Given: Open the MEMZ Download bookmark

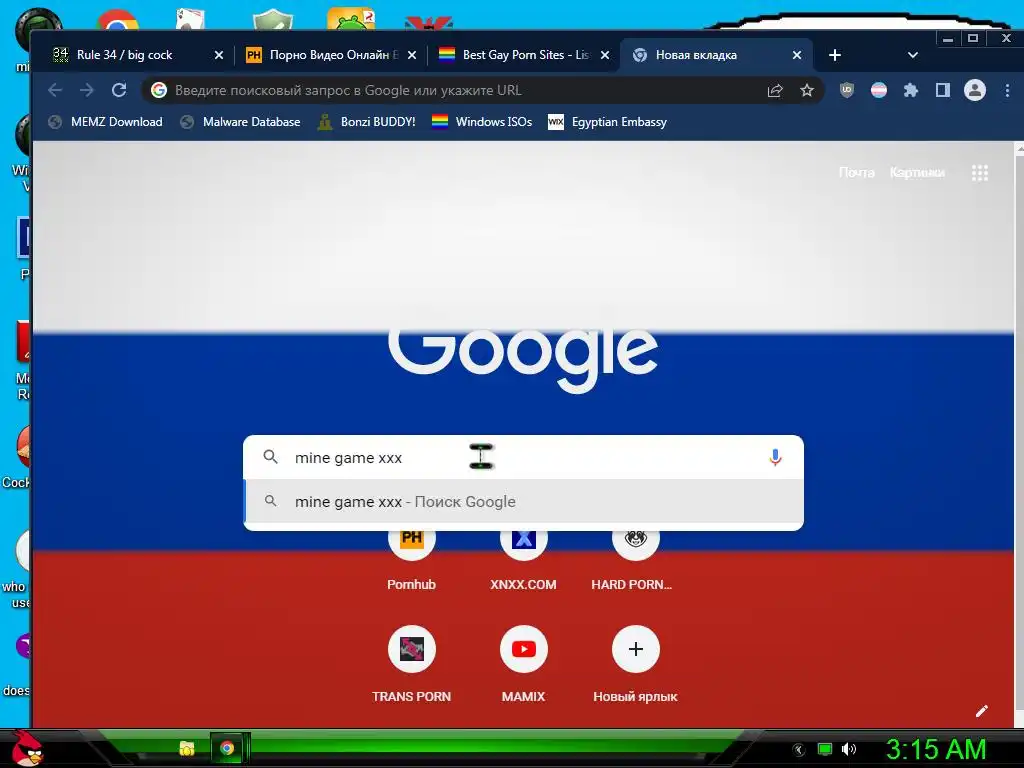Looking at the screenshot, I should tap(106, 122).
